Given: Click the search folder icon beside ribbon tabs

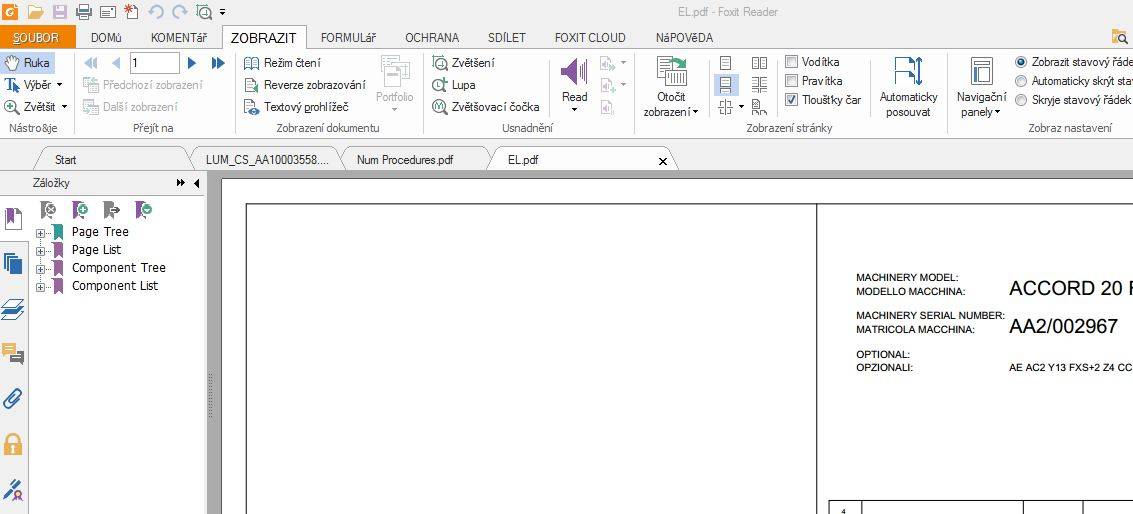Looking at the screenshot, I should [1119, 38].
